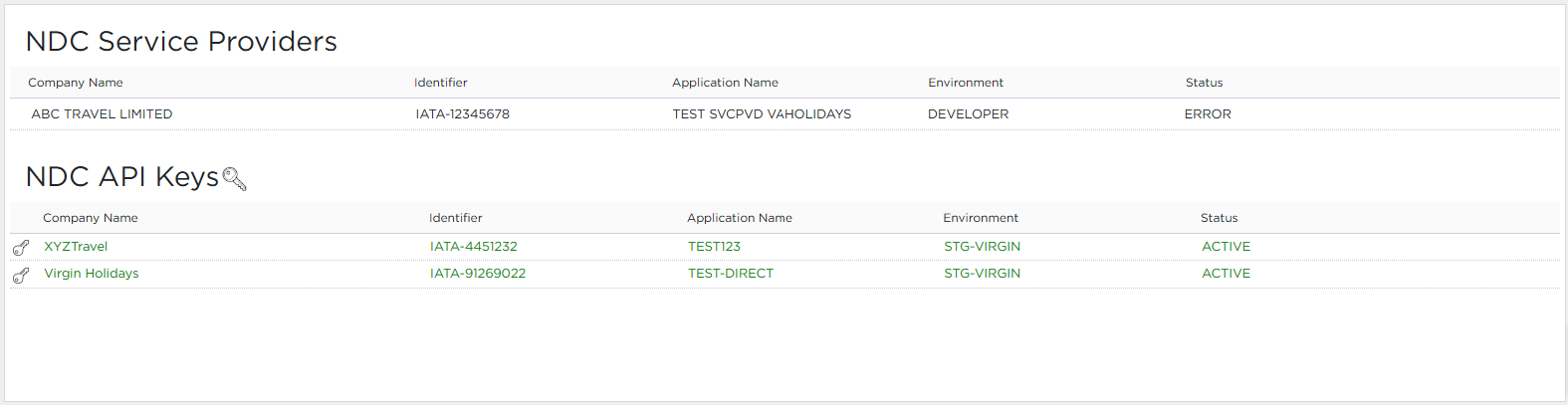Image resolution: width=1568 pixels, height=405 pixels.
Task: Click the TEST SVCPVD VAHOLIDAYS application name
Action: [762, 114]
